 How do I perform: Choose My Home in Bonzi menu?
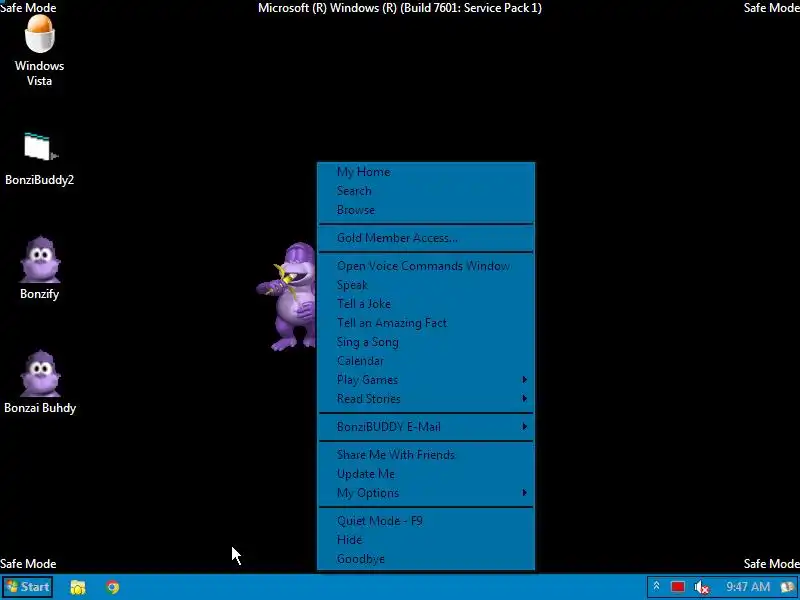(x=426, y=172)
